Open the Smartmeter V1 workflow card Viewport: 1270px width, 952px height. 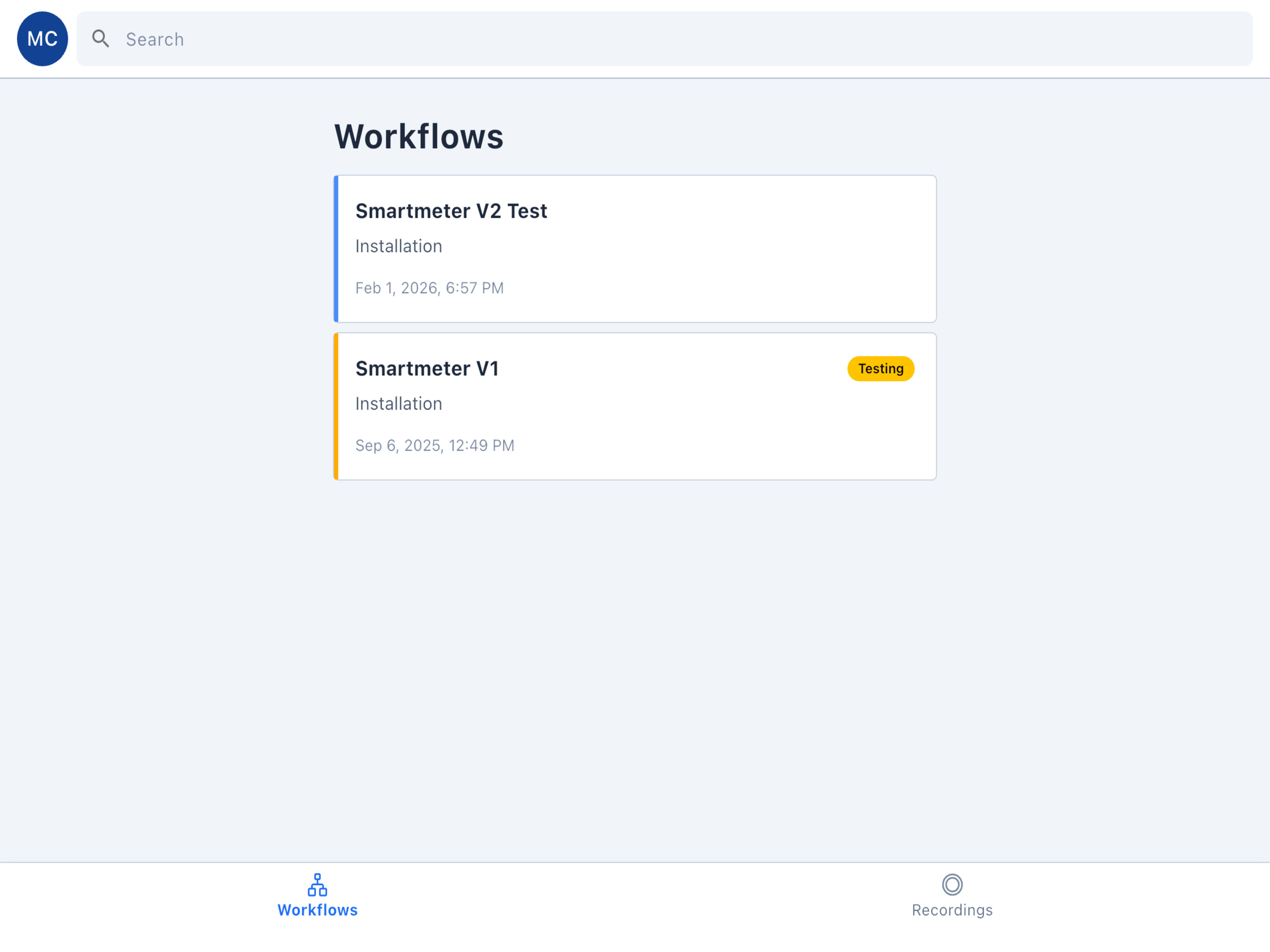[635, 407]
